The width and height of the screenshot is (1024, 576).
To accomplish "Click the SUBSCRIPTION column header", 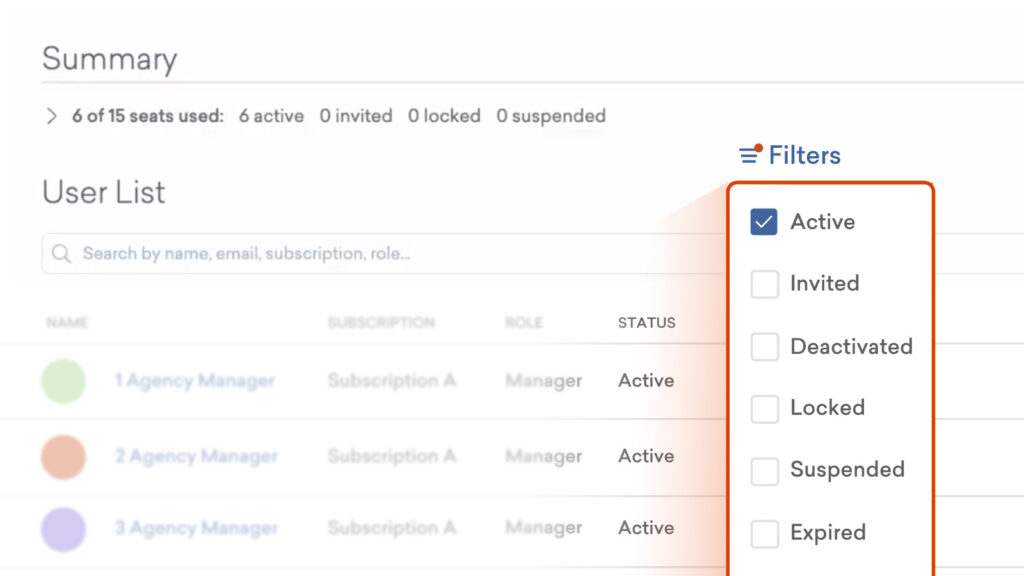I will (x=380, y=323).
